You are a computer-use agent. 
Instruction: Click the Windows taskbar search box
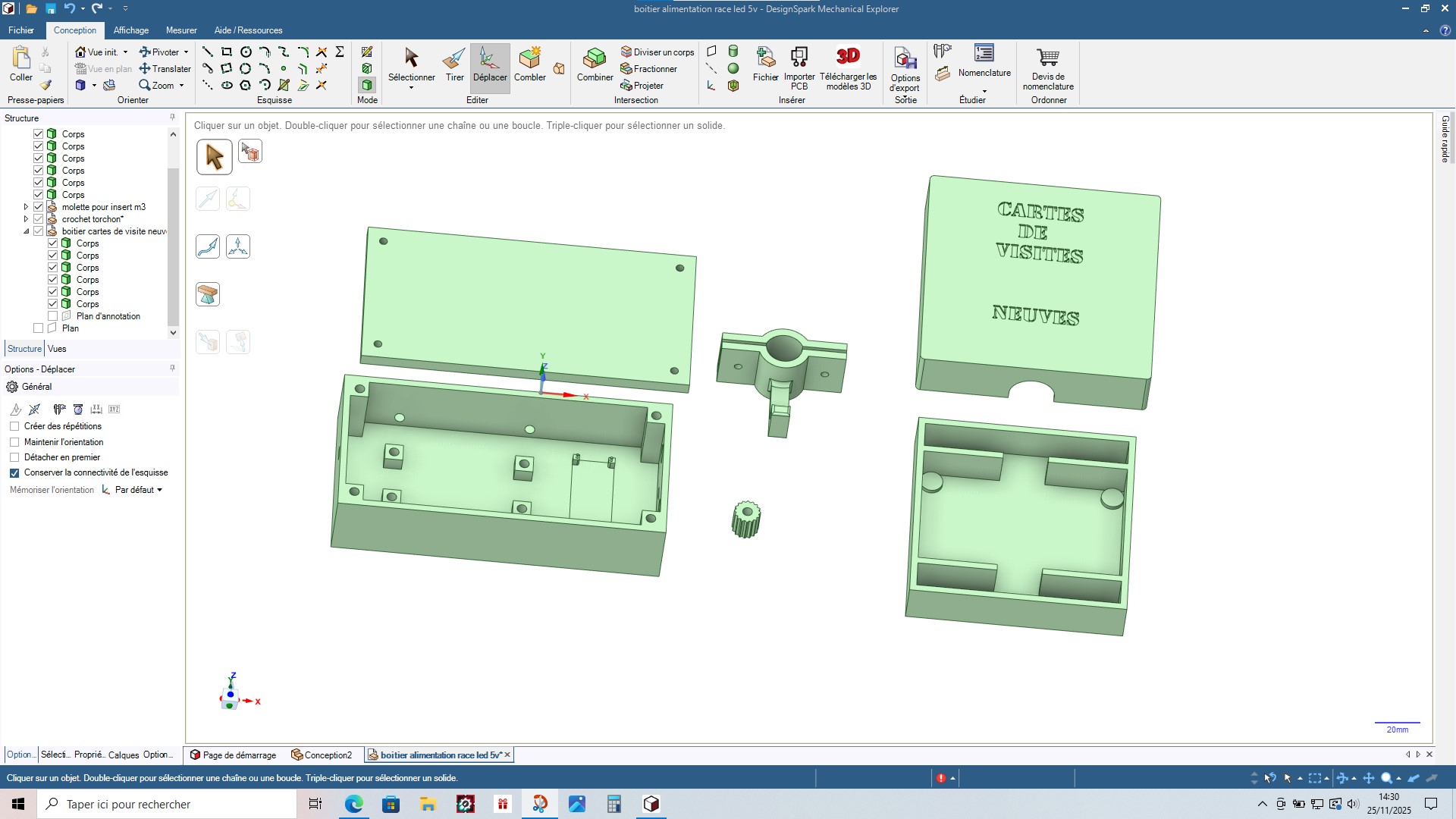tap(167, 804)
